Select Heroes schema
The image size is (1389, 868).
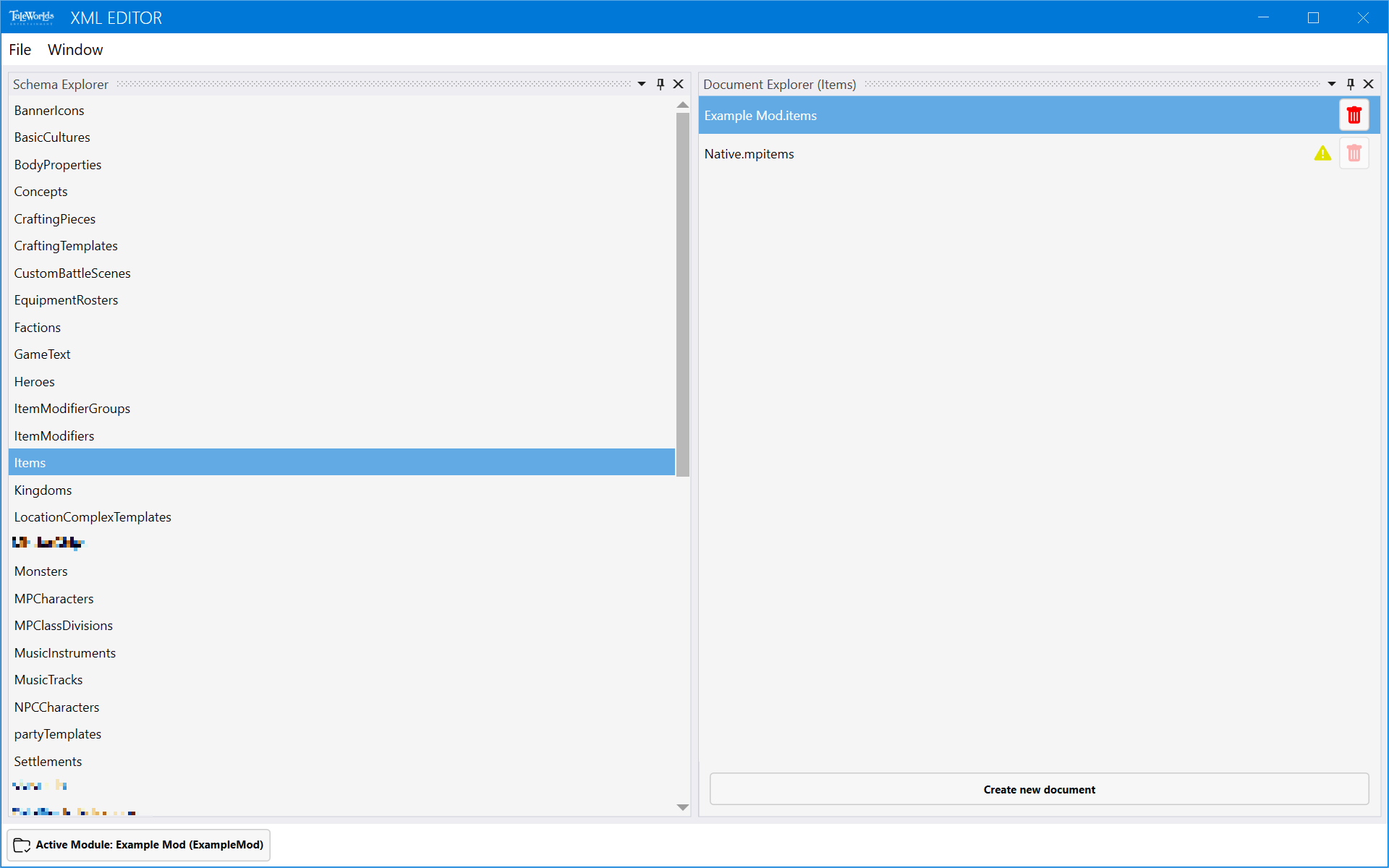tap(341, 382)
